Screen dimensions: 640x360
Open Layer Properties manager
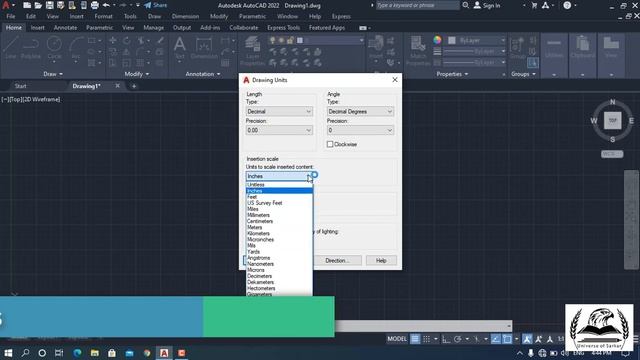253,51
